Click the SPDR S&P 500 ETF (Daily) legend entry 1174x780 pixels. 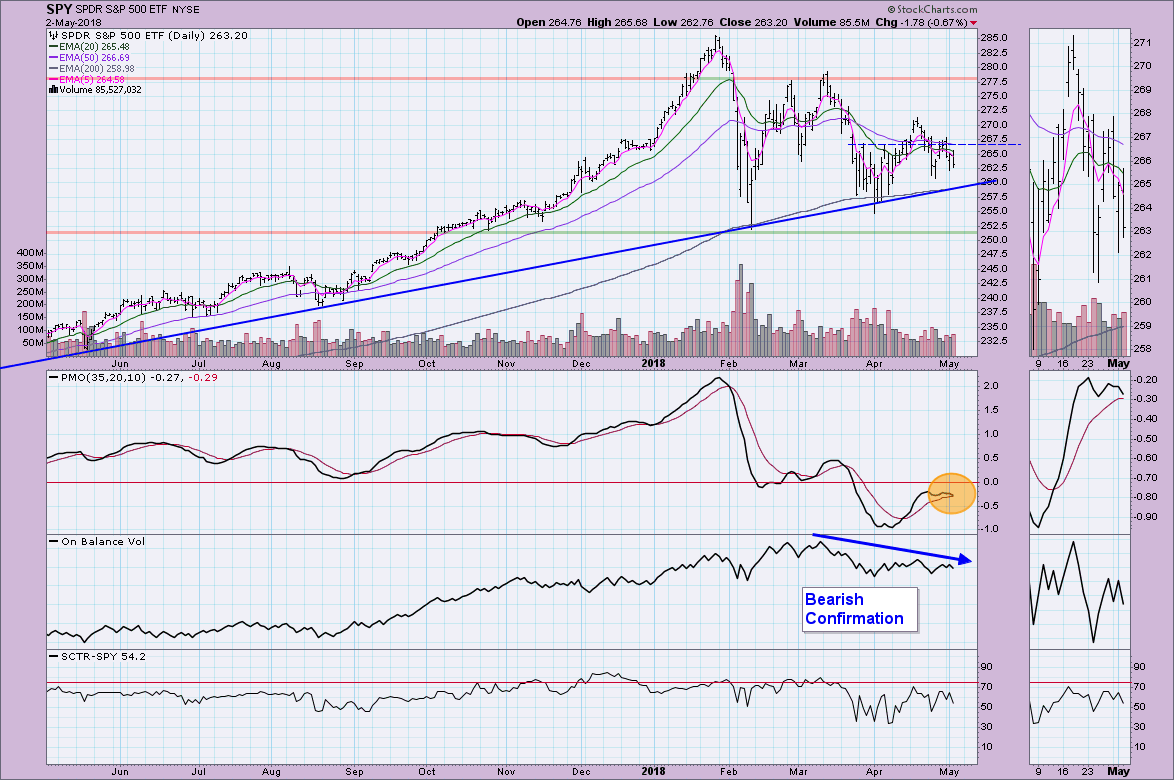(154, 35)
